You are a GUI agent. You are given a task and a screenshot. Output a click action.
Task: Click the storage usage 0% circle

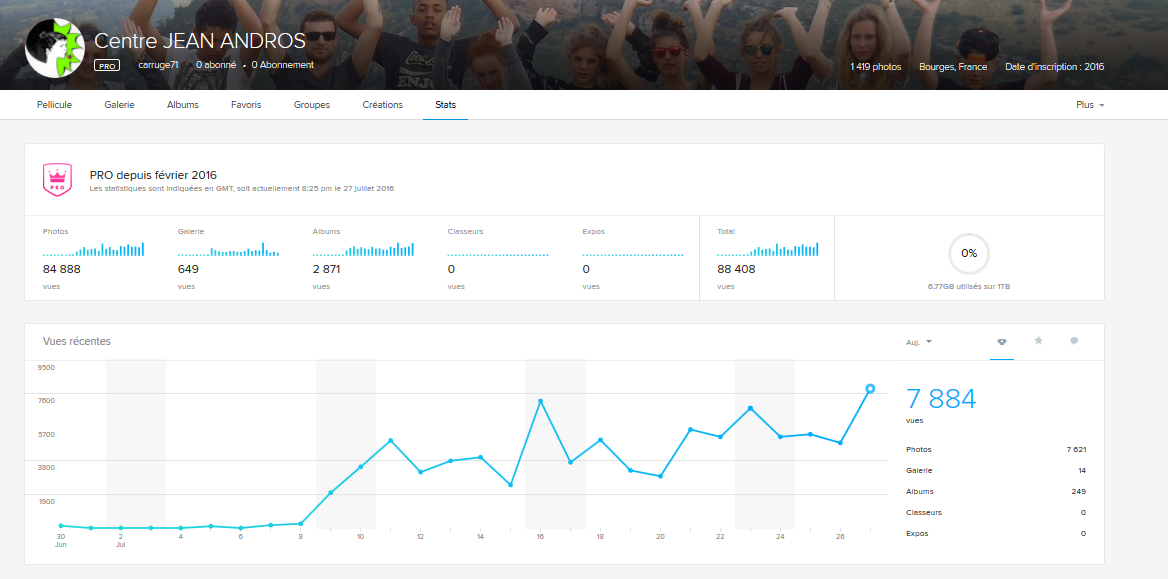pyautogui.click(x=968, y=253)
